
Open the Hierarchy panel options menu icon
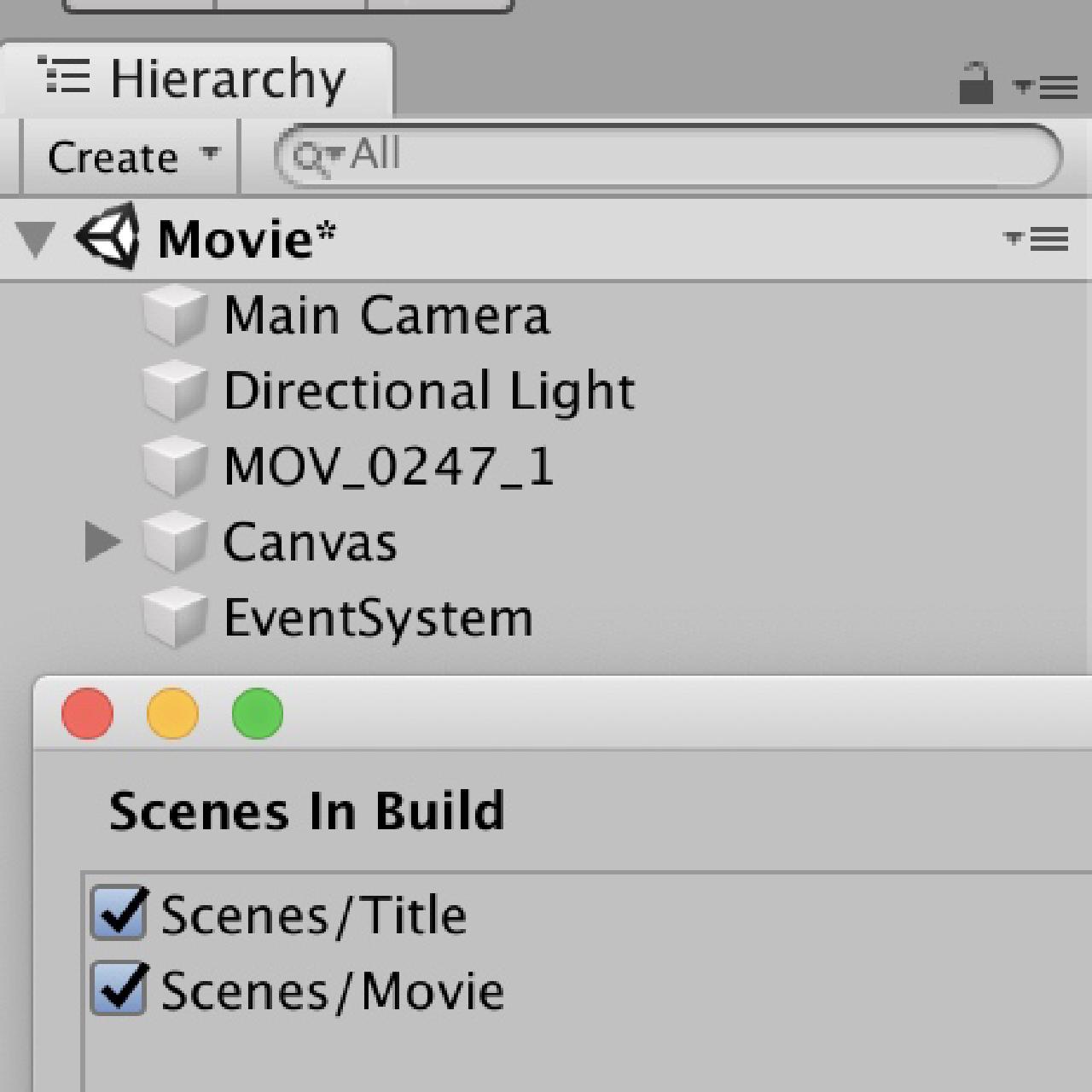tap(1045, 87)
